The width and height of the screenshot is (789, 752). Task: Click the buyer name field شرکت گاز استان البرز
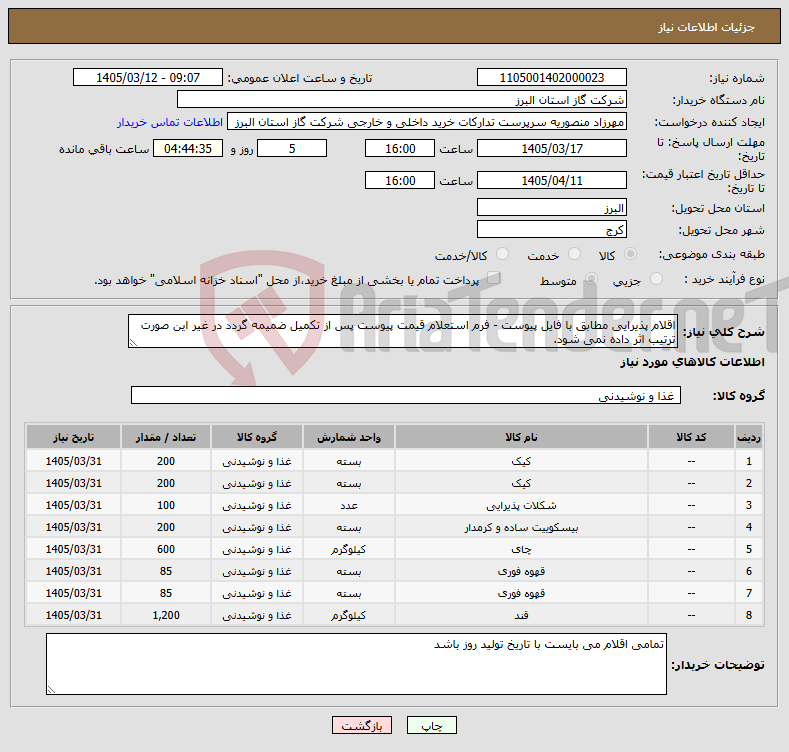pos(402,100)
